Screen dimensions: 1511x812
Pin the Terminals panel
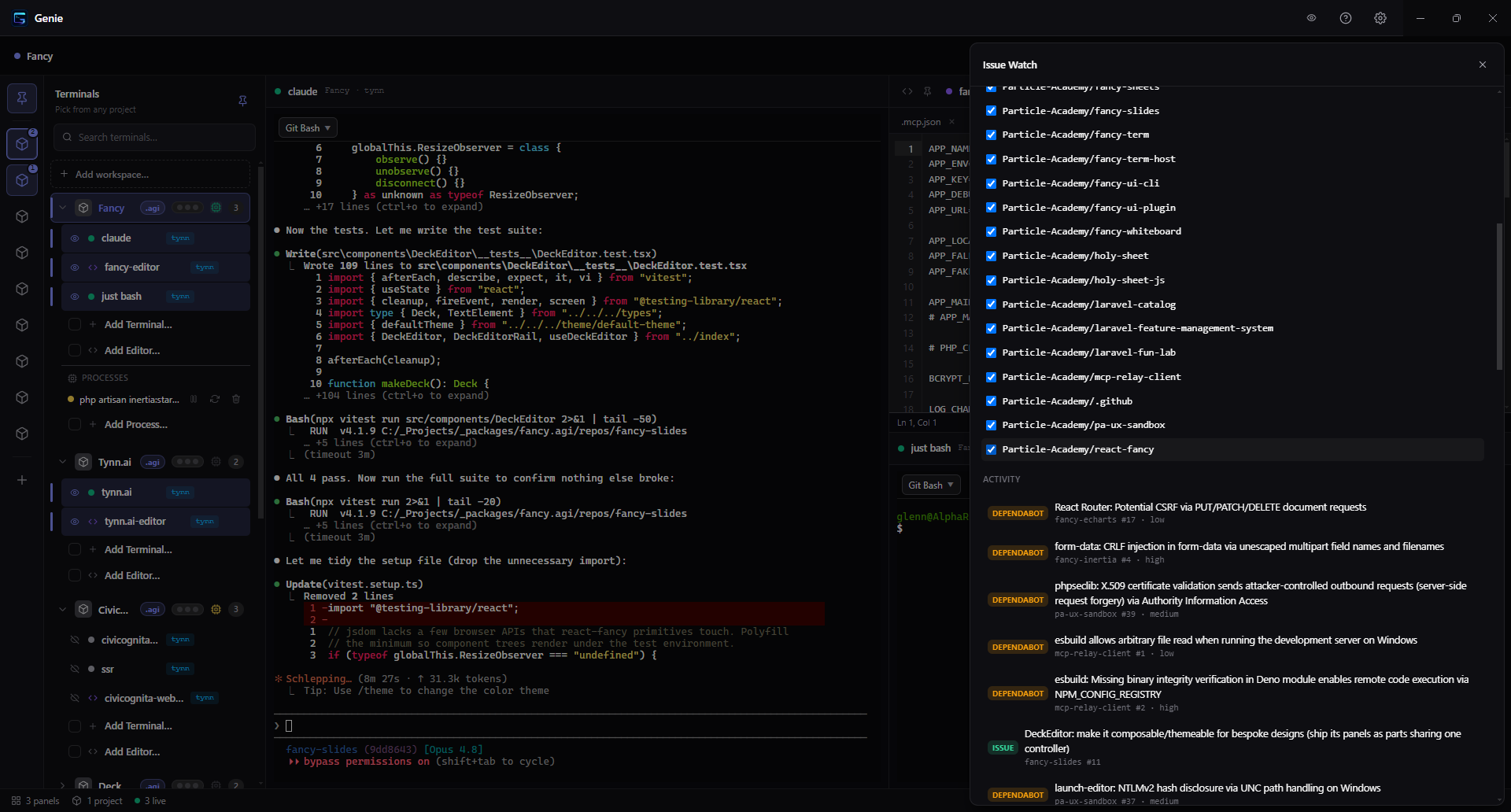(242, 101)
